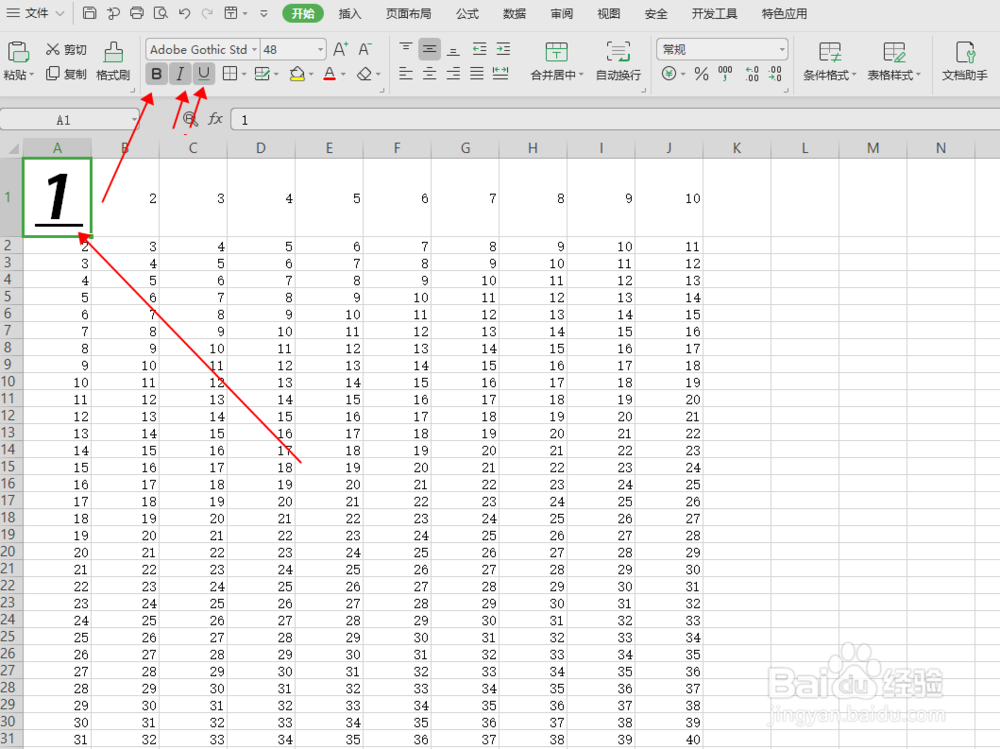Click the Redo arrow icon
The image size is (1000, 749).
point(207,13)
